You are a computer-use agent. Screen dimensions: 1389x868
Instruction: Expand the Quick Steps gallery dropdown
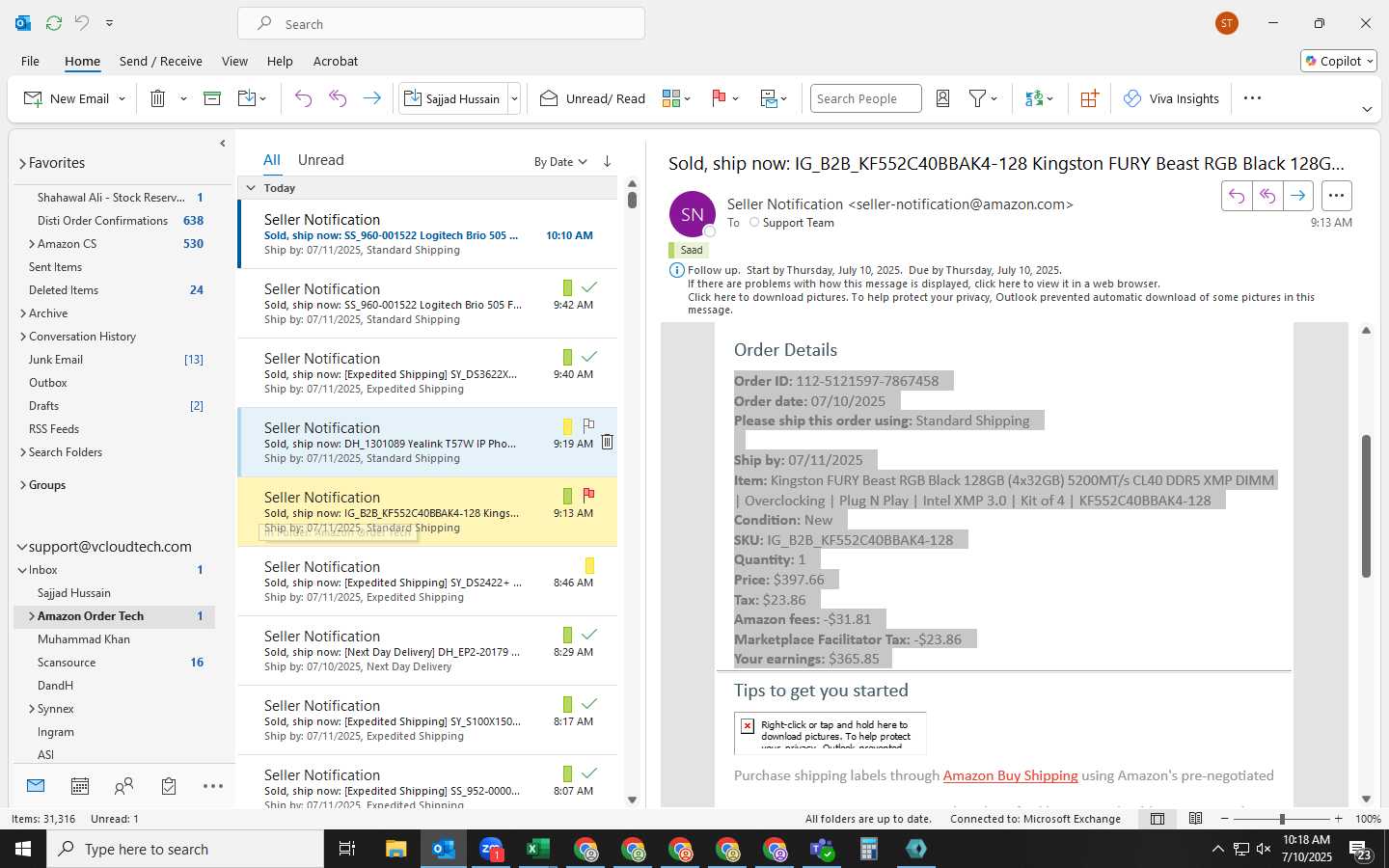coord(514,98)
